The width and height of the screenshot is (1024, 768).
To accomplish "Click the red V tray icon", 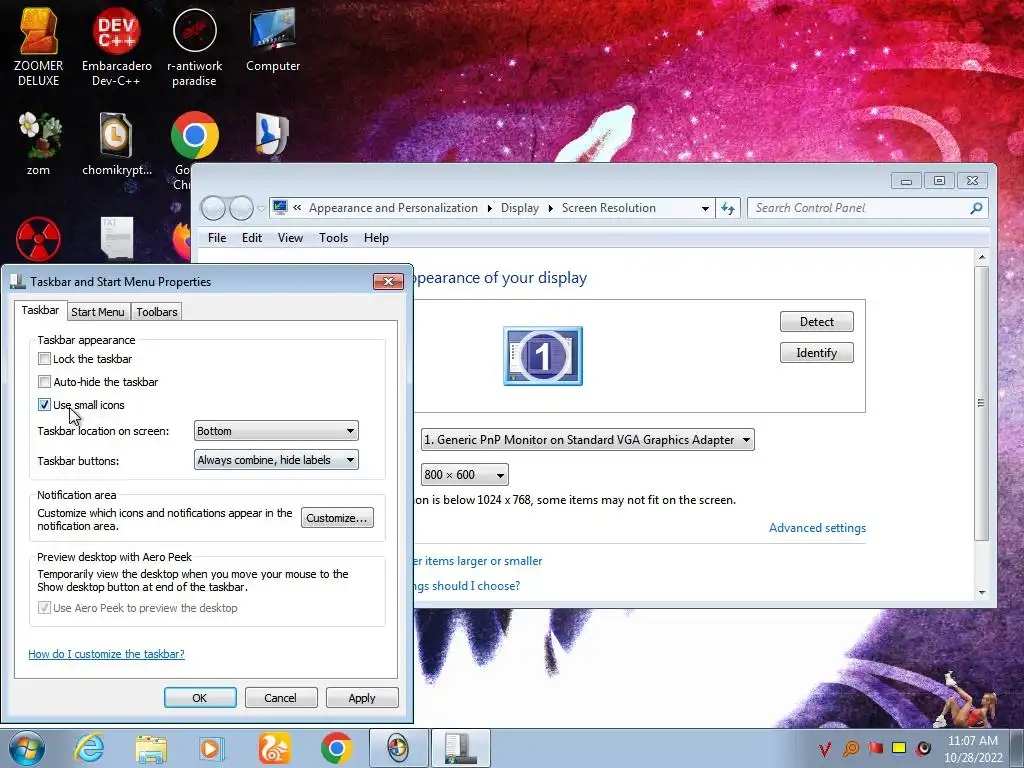I will tap(825, 748).
